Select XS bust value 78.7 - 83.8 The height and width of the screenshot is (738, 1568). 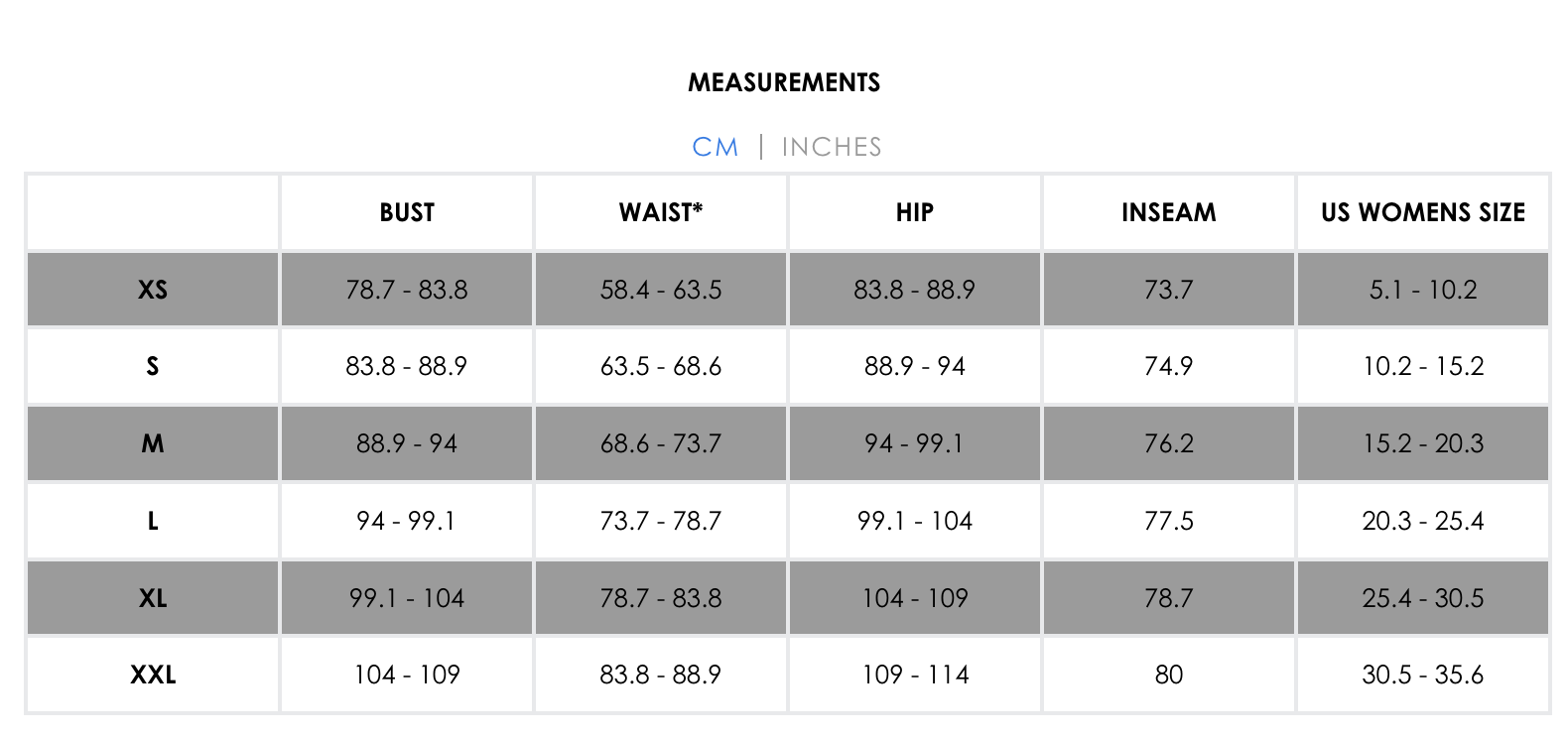pyautogui.click(x=407, y=290)
